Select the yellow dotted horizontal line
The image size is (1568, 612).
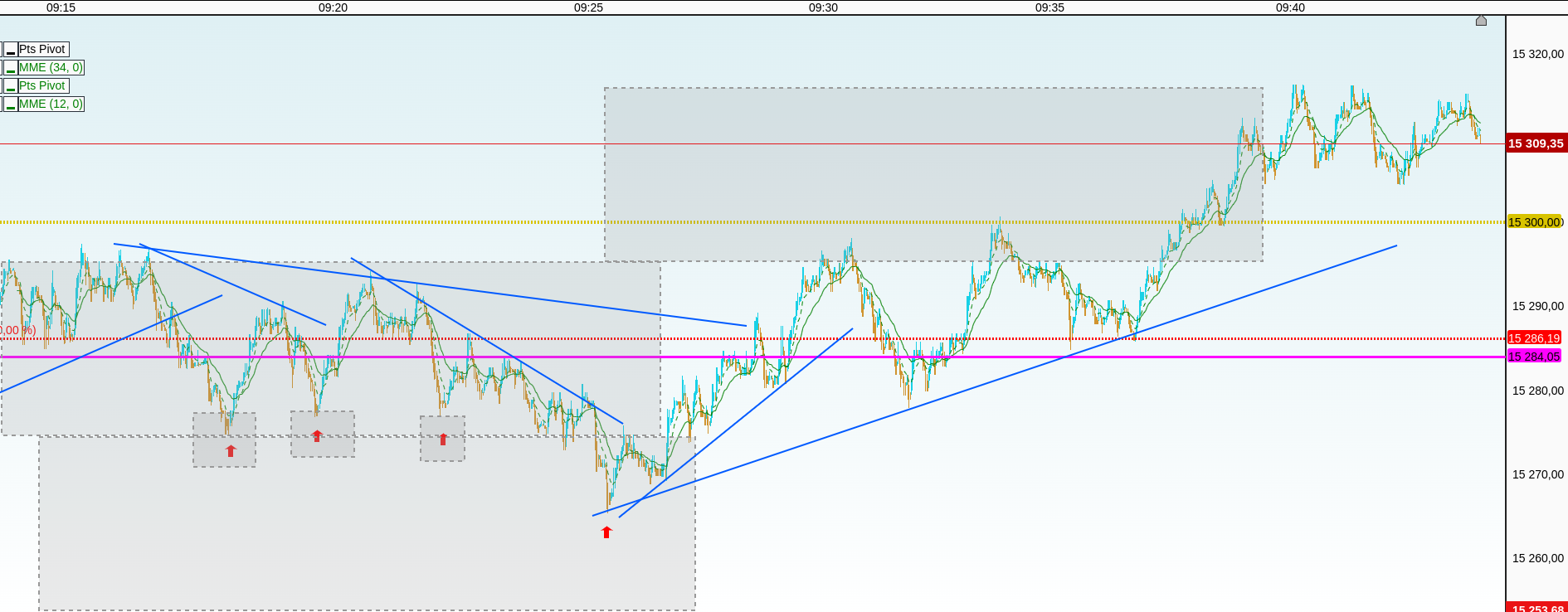click(x=752, y=222)
